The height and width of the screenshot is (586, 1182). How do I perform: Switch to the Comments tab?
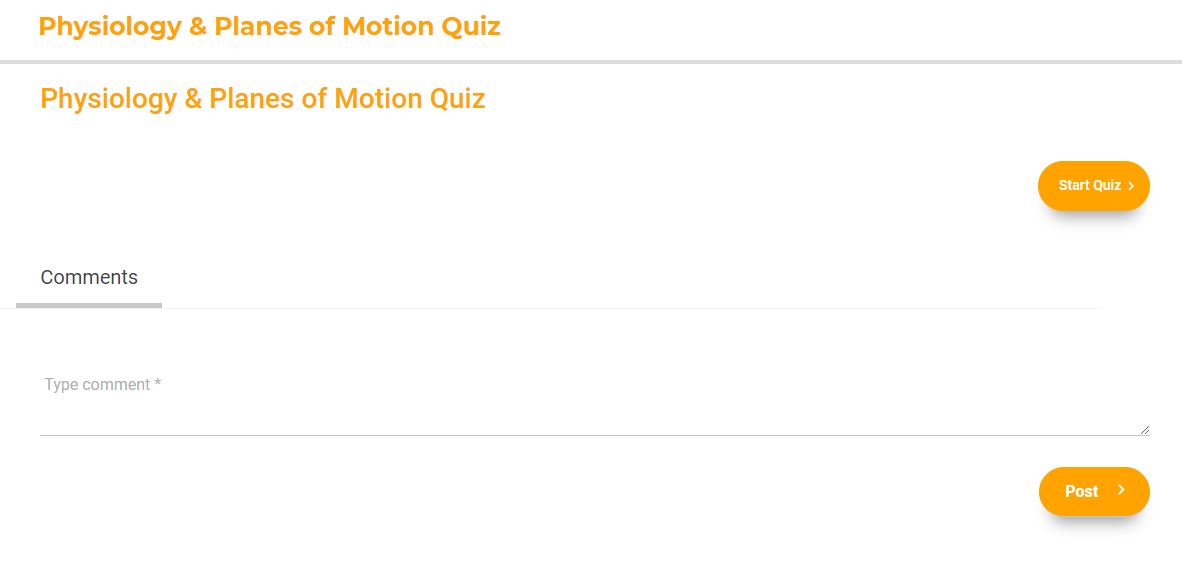pos(89,278)
